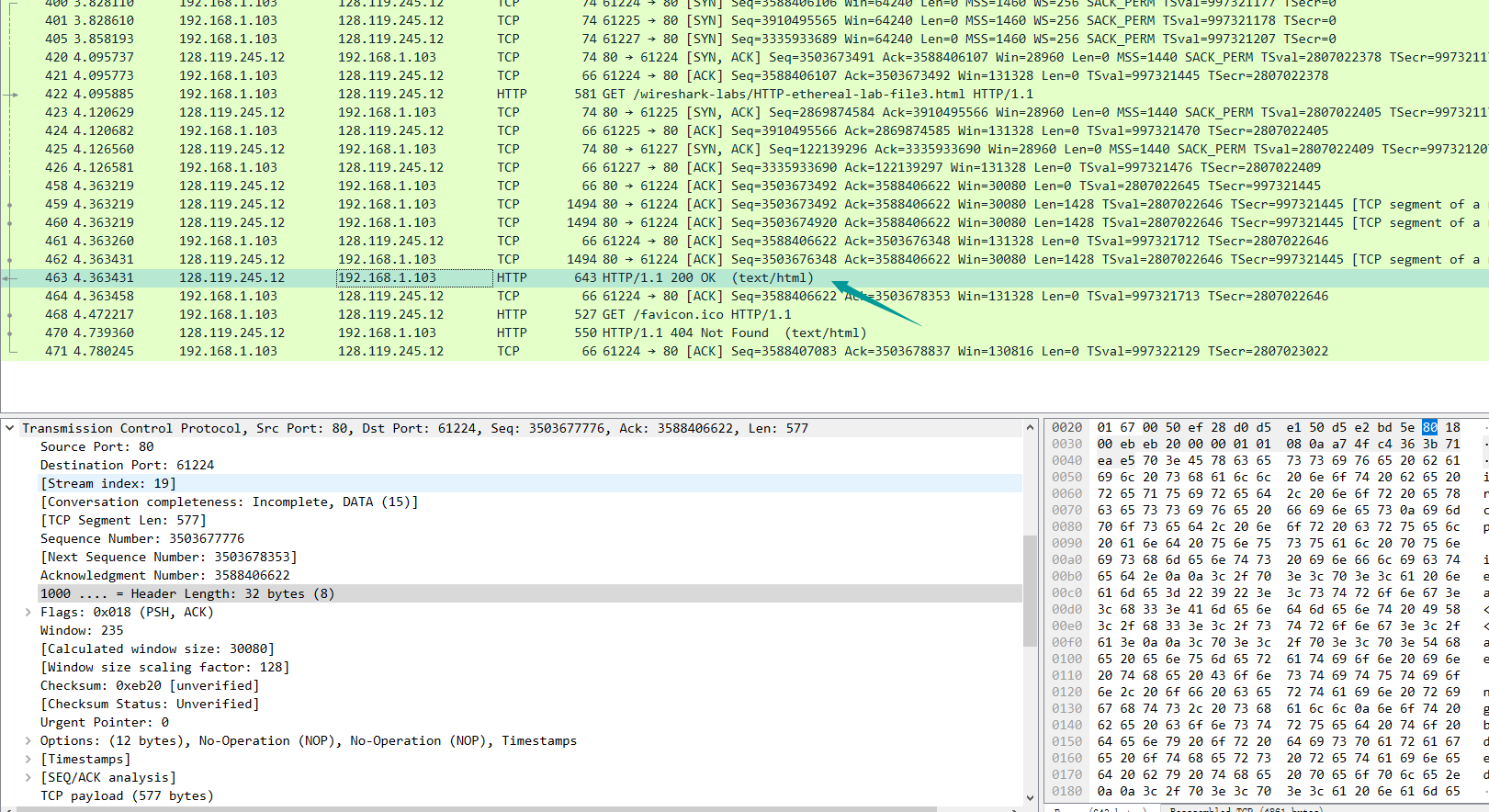Viewport: 1489px width, 812px height.
Task: Click the Sequence Number: 3503677776 field
Action: click(x=141, y=538)
